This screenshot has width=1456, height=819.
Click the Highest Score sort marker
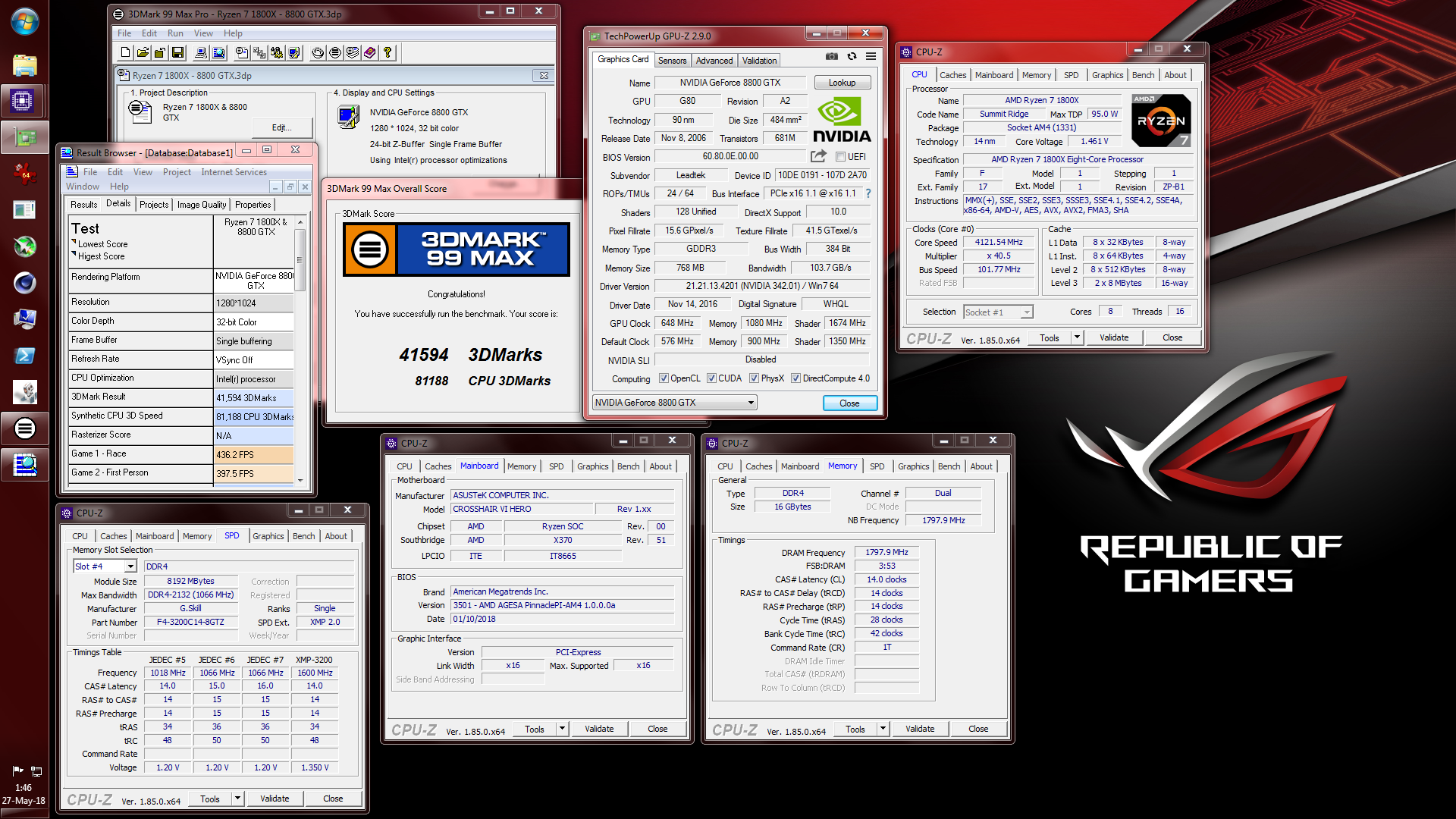74,254
